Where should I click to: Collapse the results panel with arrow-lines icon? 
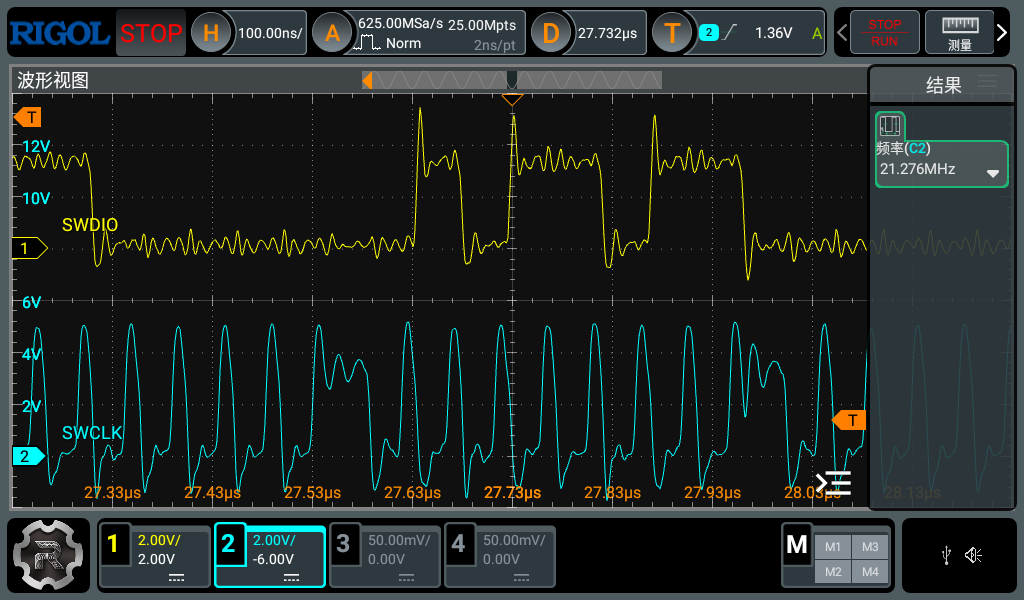click(834, 483)
